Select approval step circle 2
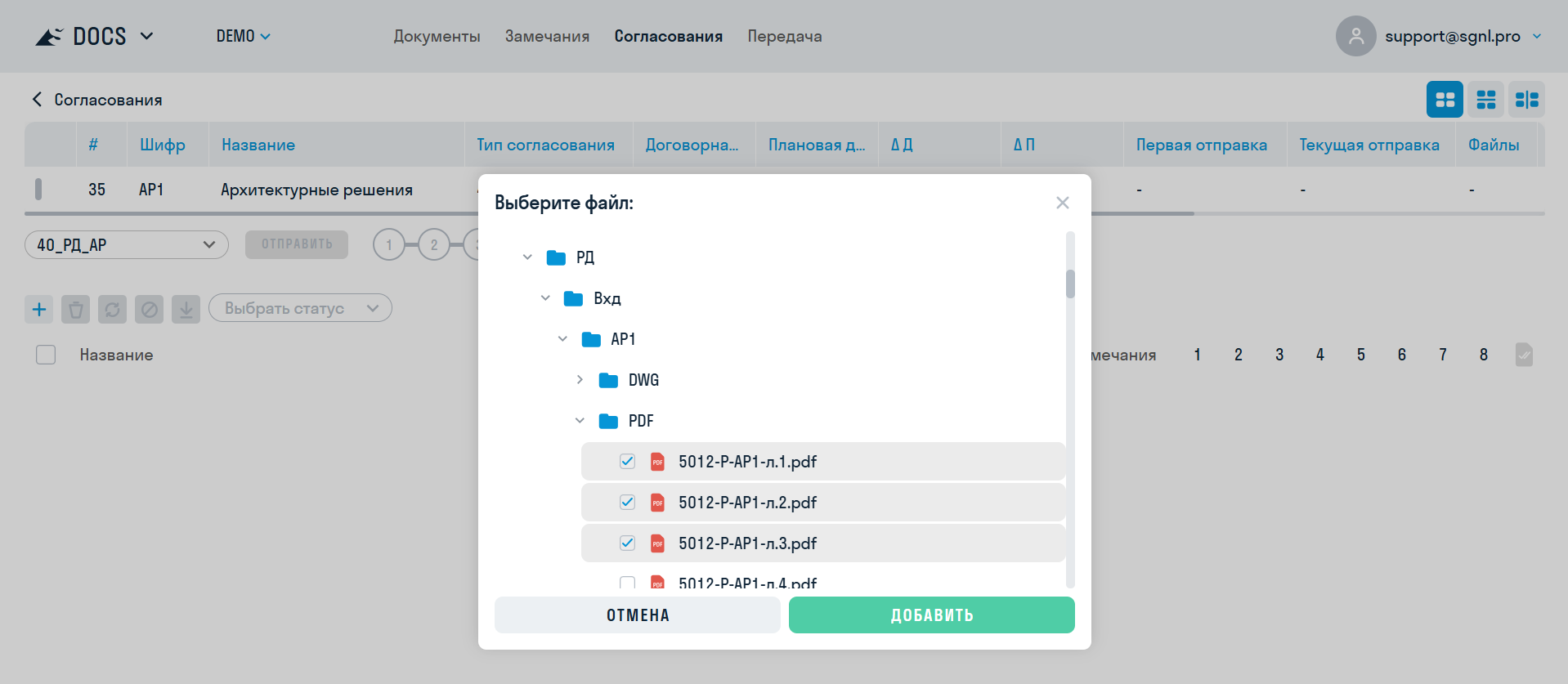This screenshot has width=1568, height=684. click(434, 244)
